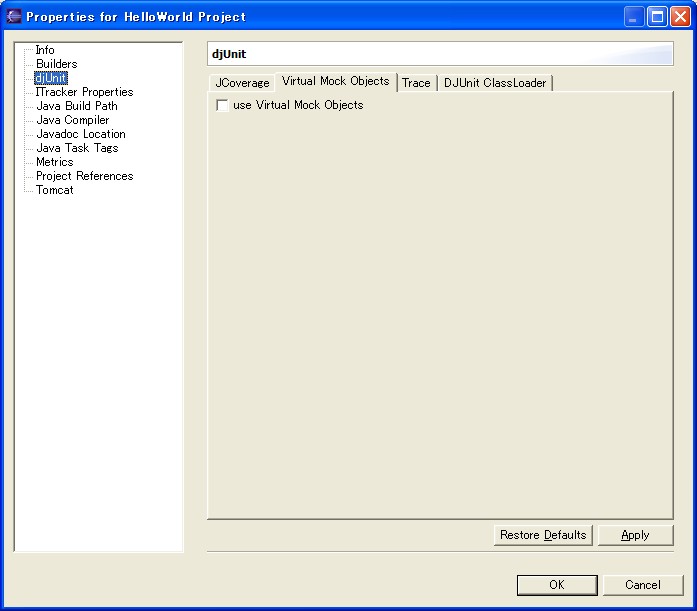Select Metrics in the tree
The height and width of the screenshot is (611, 697).
pos(55,162)
